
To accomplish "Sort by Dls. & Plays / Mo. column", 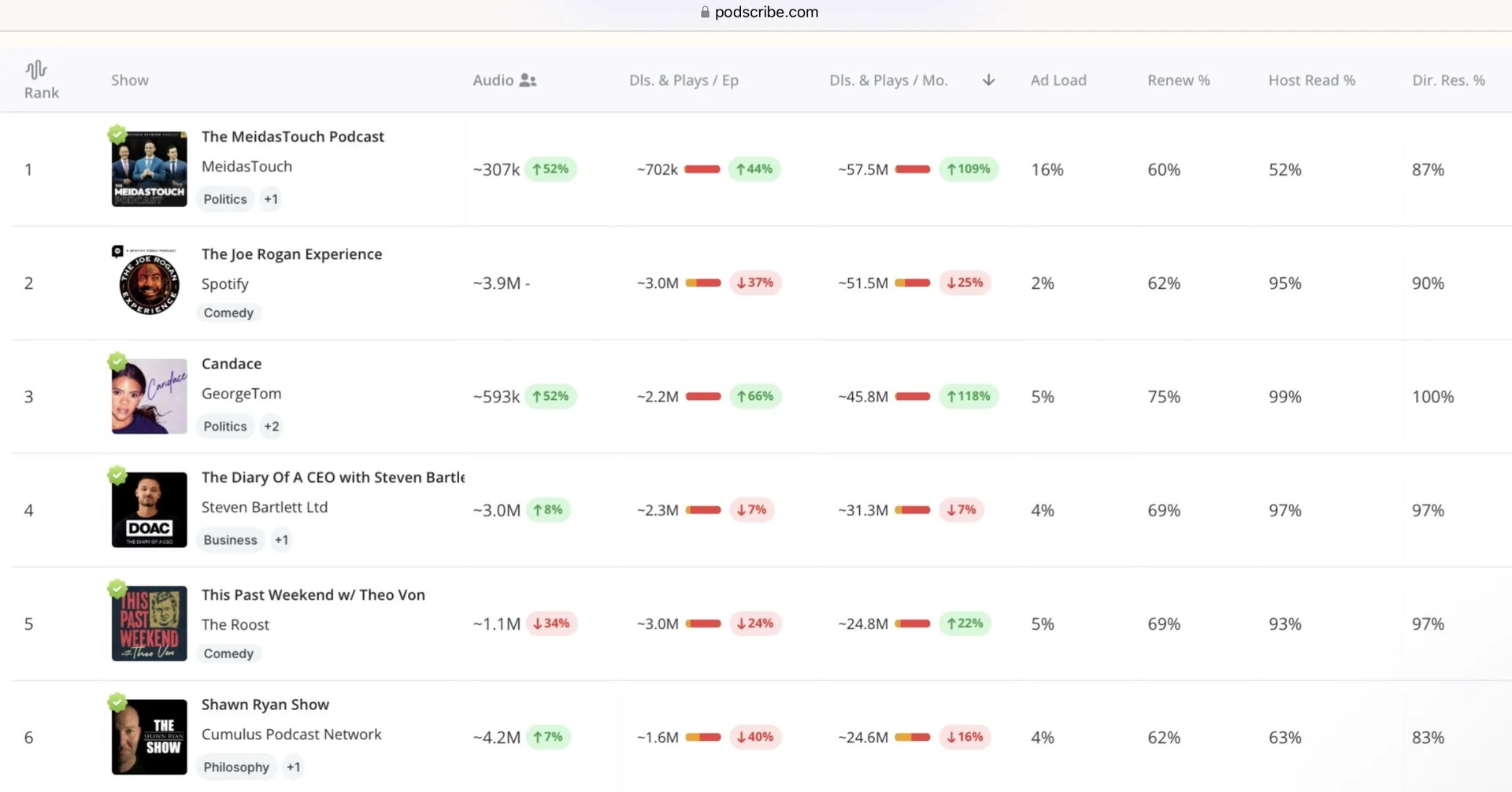I will pyautogui.click(x=888, y=80).
